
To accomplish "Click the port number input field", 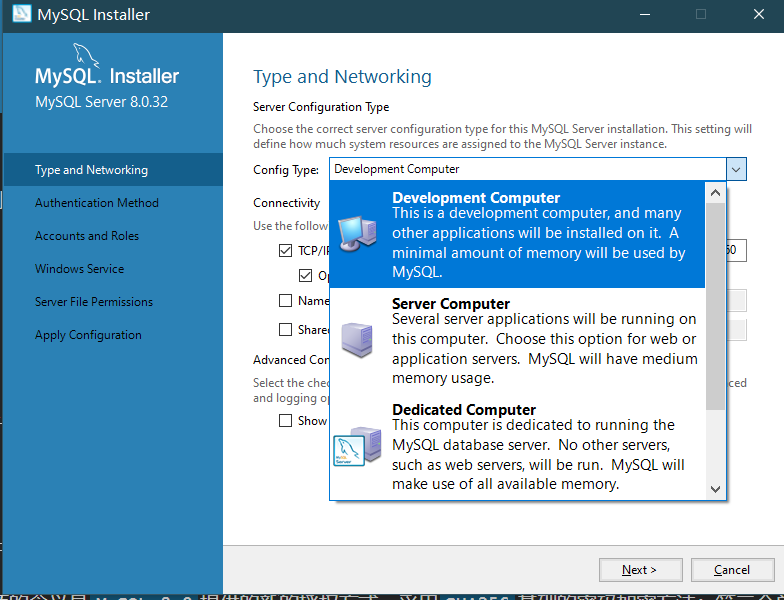I will [736, 250].
